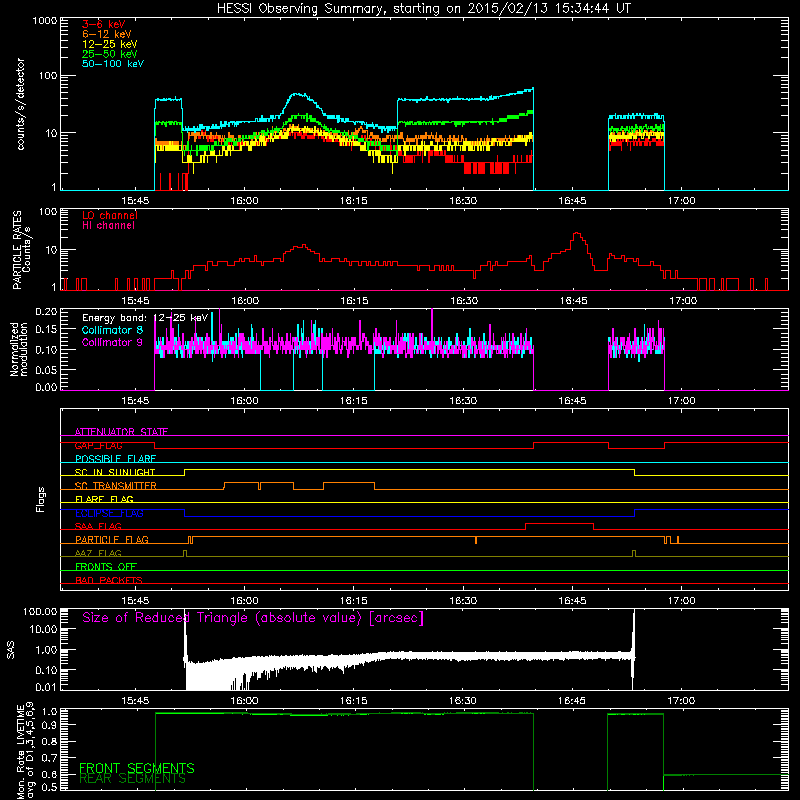The width and height of the screenshot is (800, 800).
Task: Click the 16:30 tick label under the particle rates panel
Action: 464,301
